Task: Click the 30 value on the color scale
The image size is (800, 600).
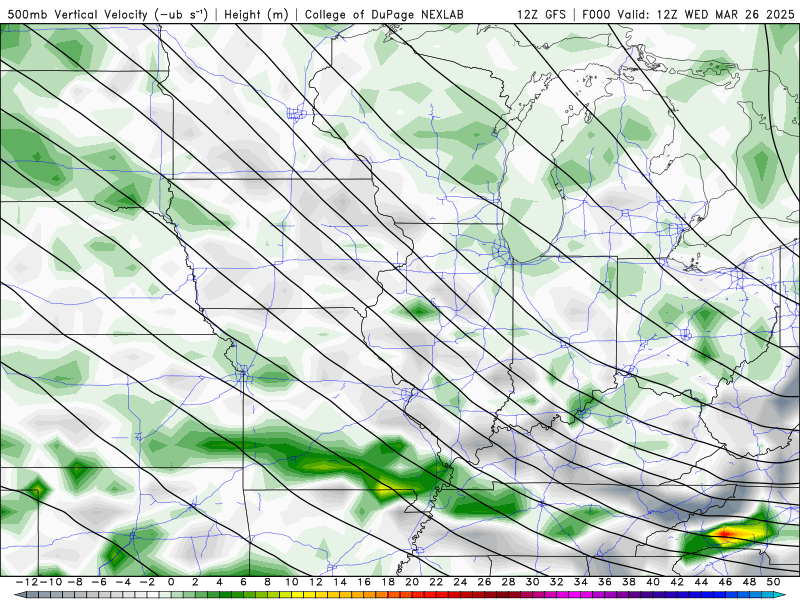Action: point(533,582)
